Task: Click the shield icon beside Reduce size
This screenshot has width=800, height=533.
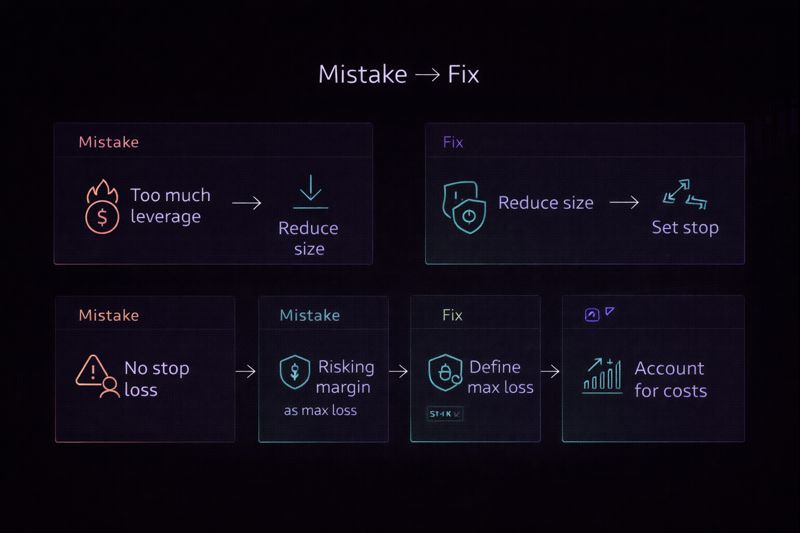Action: click(464, 207)
